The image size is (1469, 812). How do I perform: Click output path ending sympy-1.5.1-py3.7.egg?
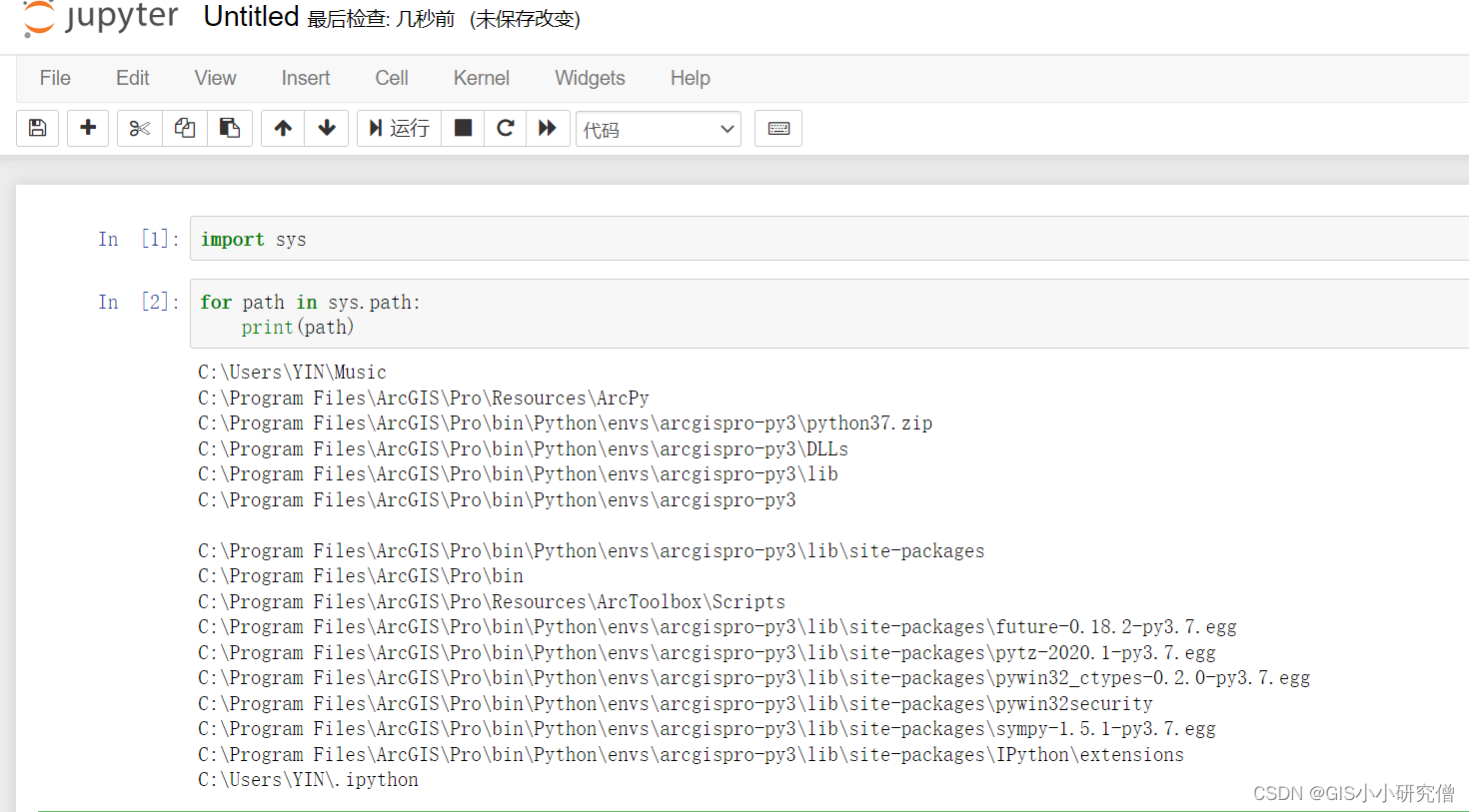(707, 729)
